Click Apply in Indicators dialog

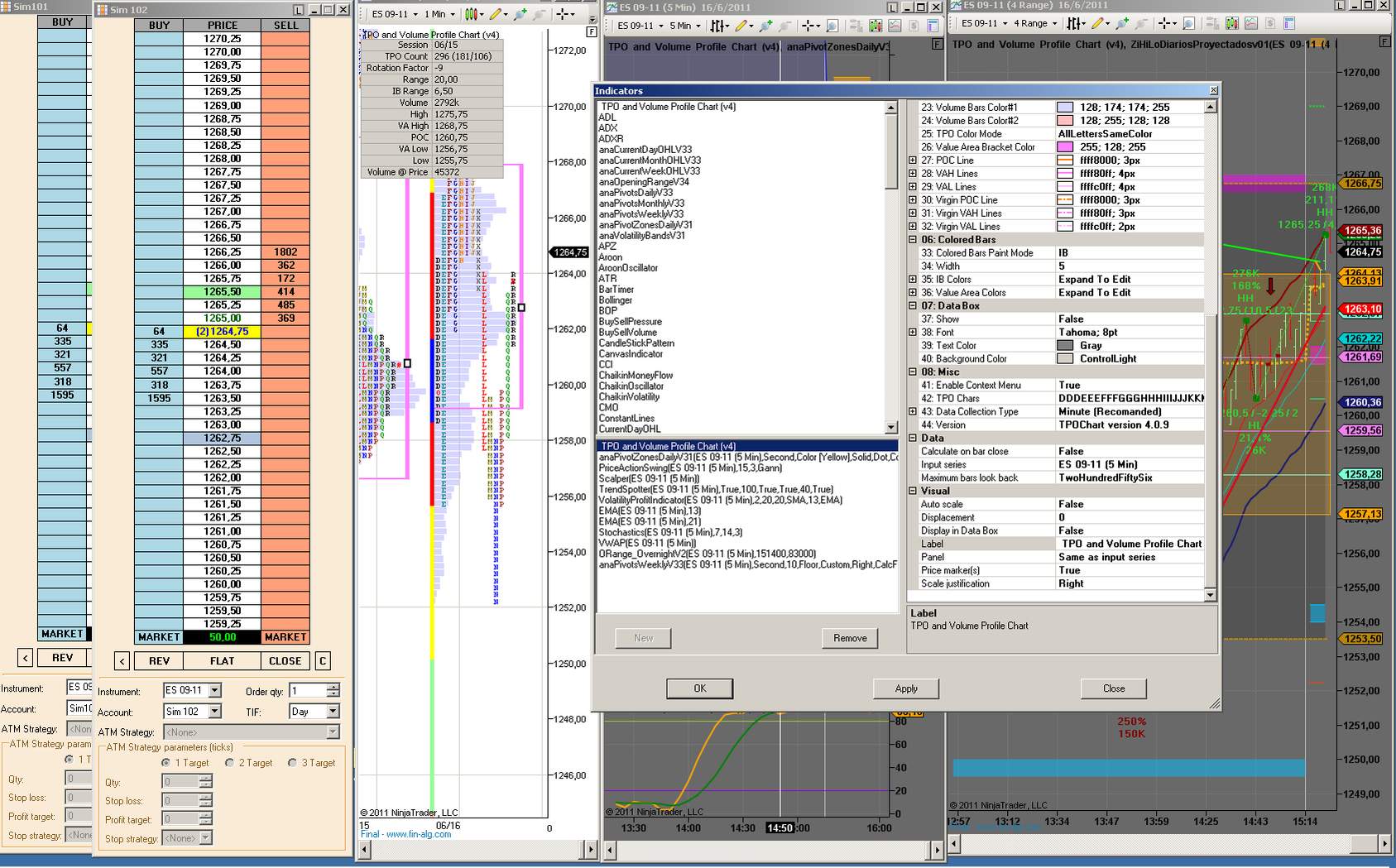point(906,688)
